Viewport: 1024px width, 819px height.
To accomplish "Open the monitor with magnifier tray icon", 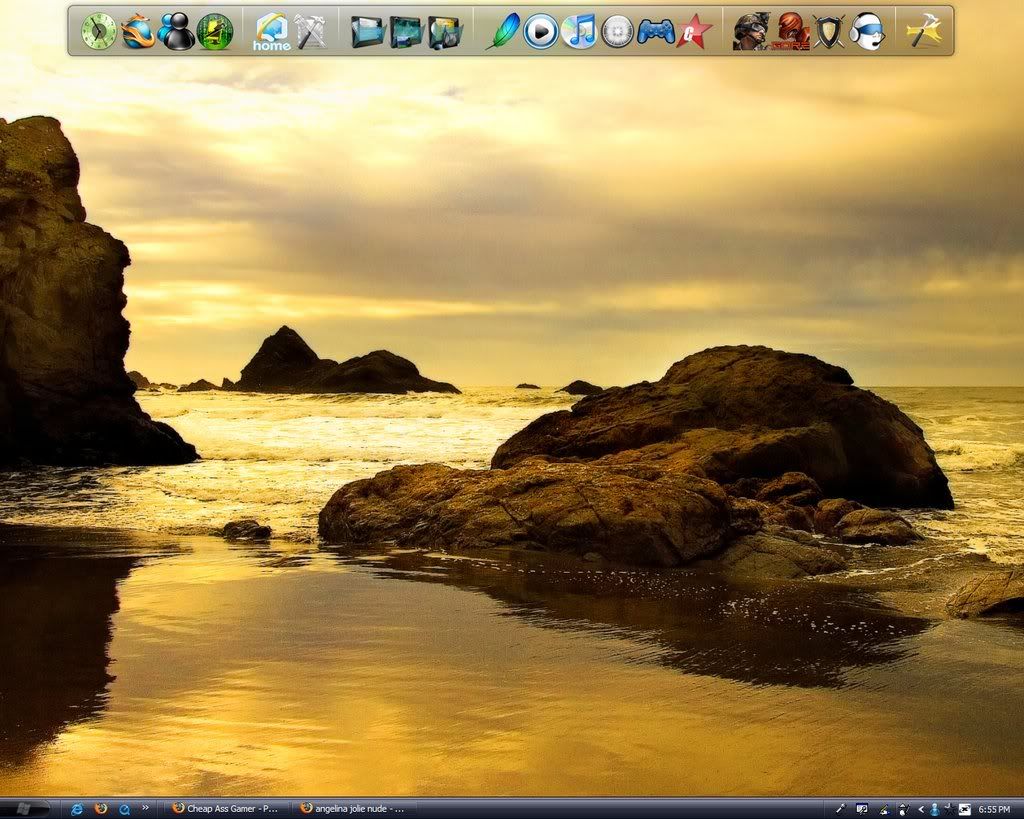I will pos(862,809).
